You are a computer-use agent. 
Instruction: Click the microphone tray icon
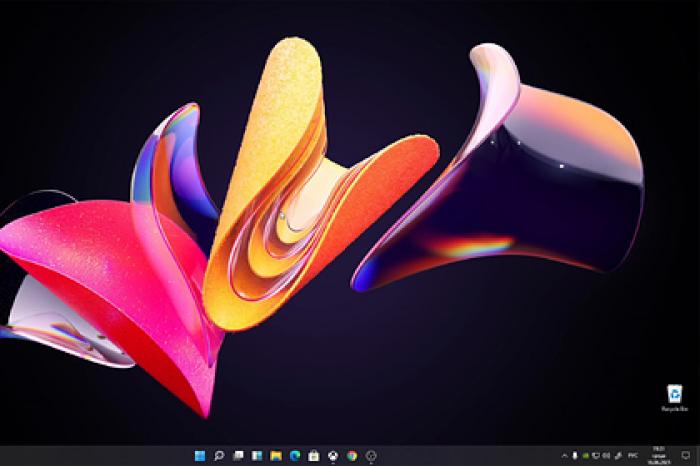(575, 456)
